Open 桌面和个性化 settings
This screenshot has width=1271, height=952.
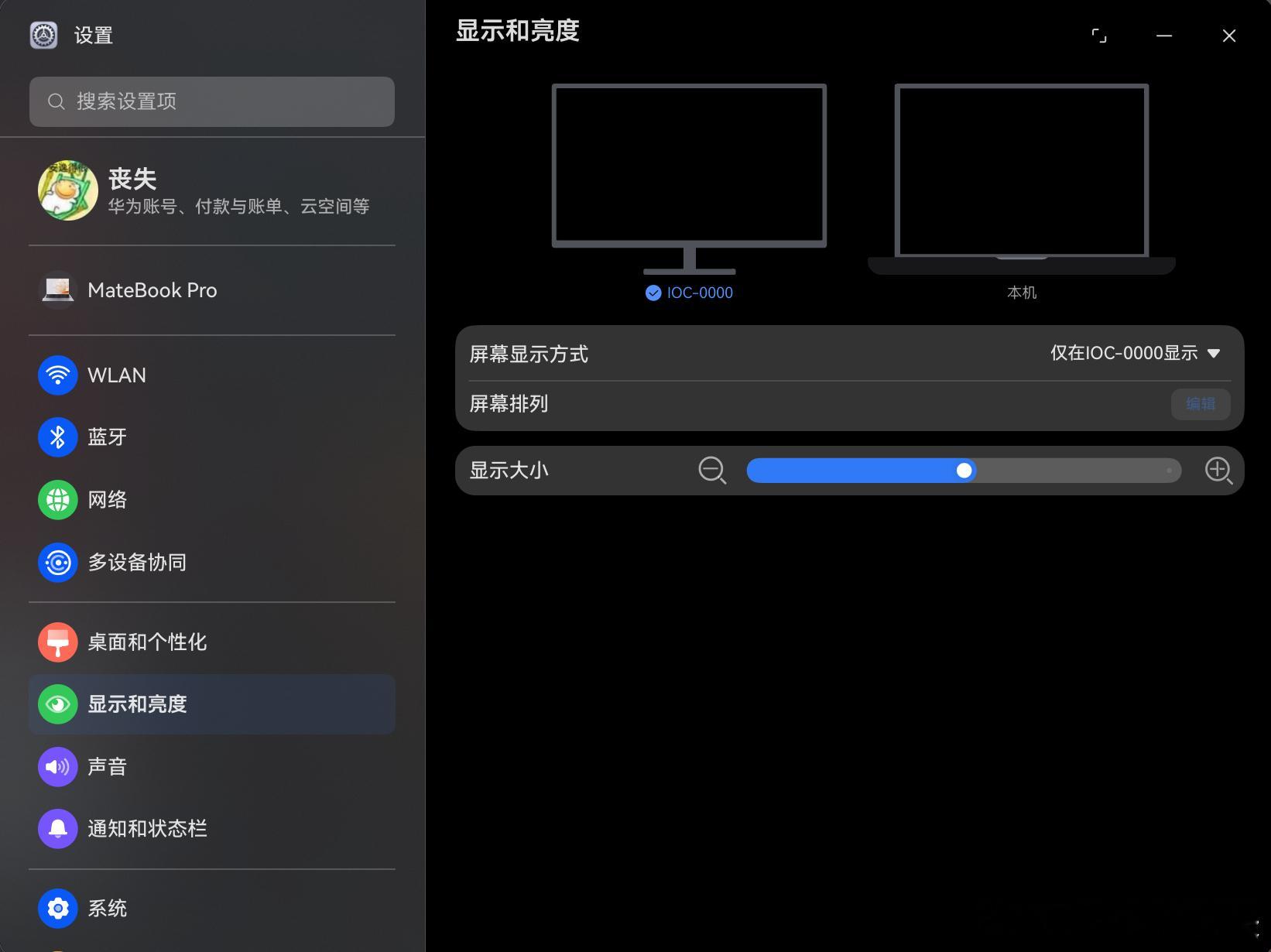coord(212,642)
